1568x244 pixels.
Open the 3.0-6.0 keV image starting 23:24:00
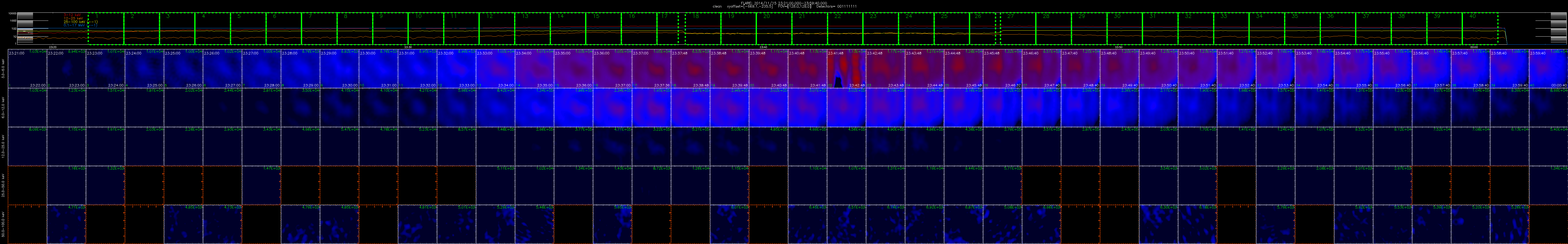click(x=144, y=69)
